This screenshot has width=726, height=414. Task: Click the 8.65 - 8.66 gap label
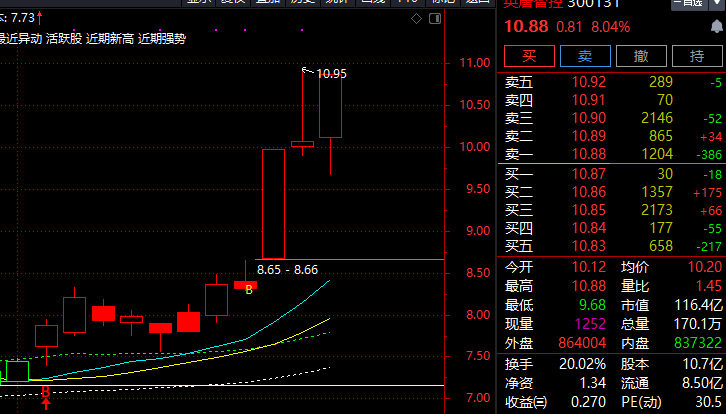coord(287,269)
